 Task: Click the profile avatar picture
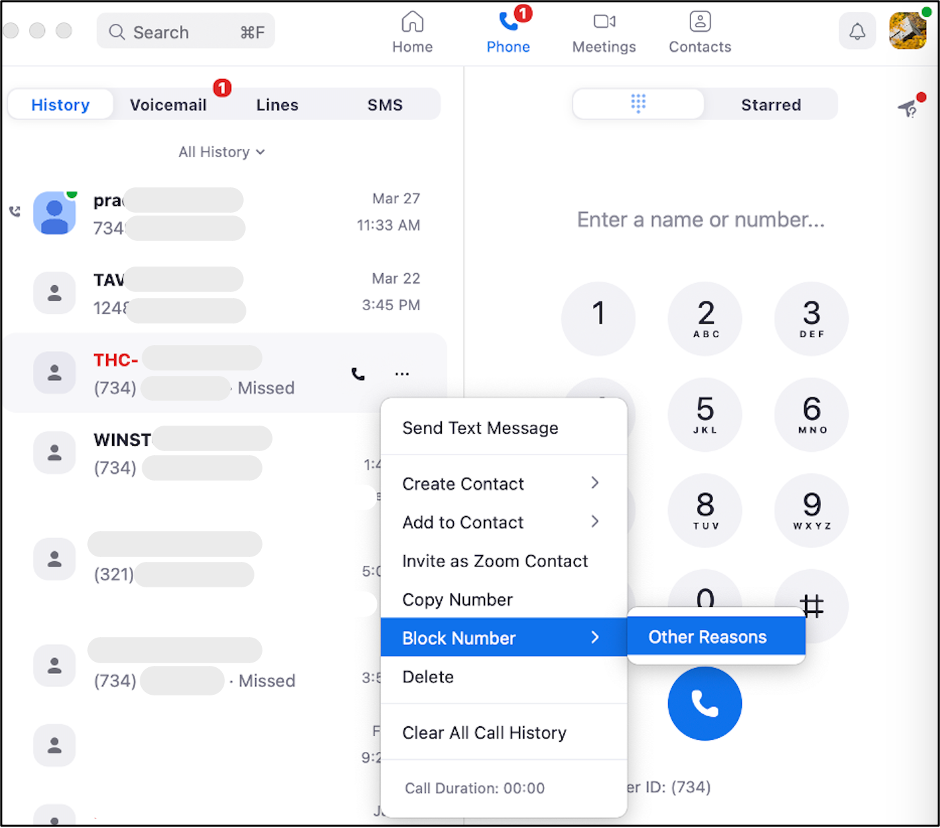tap(907, 31)
